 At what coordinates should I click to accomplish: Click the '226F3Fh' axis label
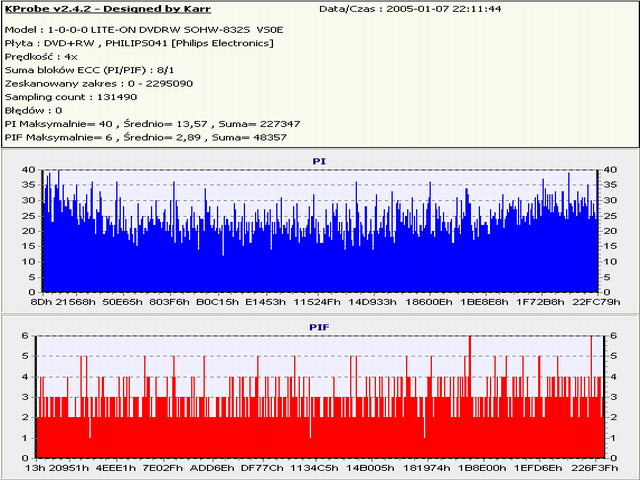pyautogui.click(x=594, y=468)
